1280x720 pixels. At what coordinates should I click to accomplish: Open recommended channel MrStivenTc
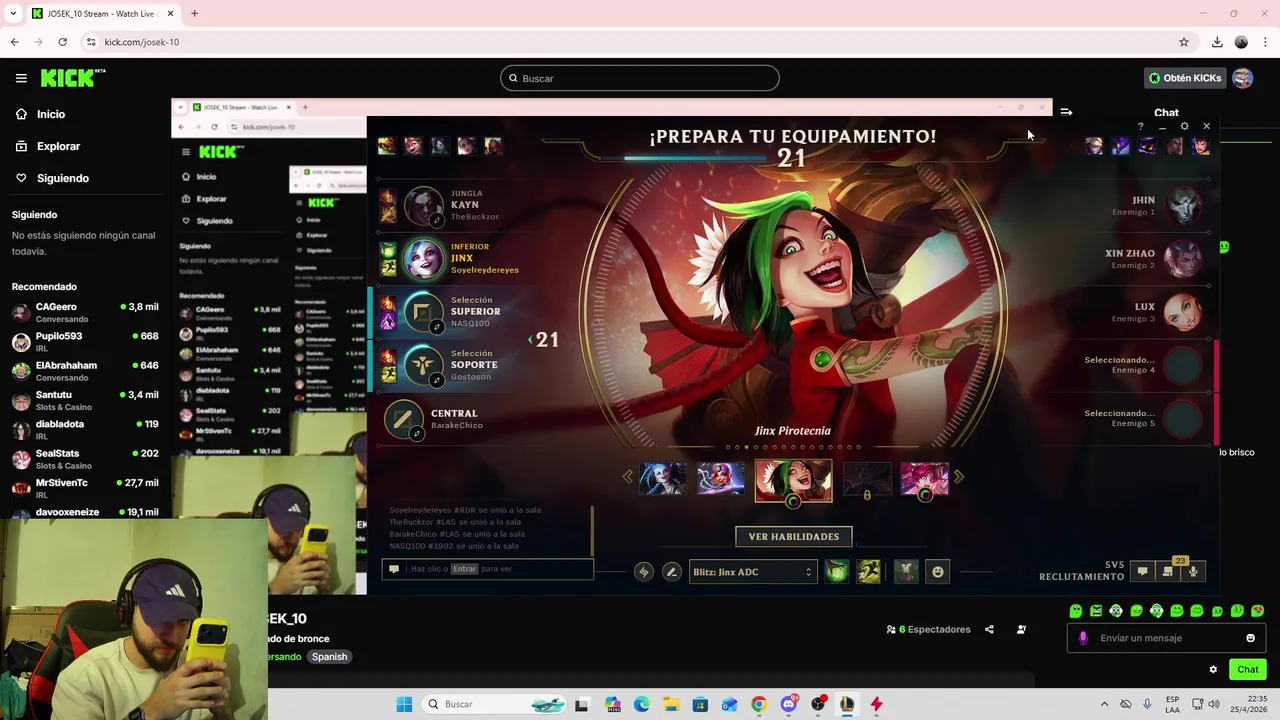click(85, 488)
